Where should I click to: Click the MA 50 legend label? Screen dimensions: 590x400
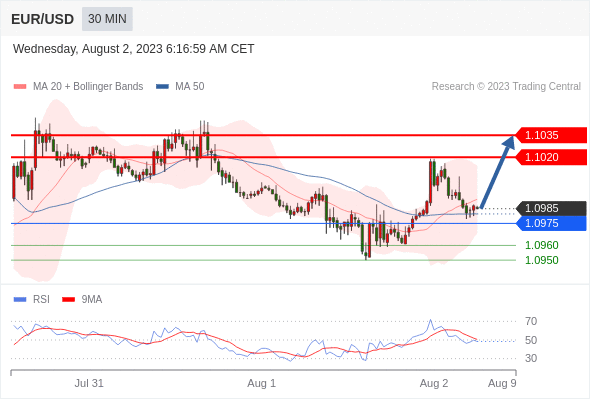pyautogui.click(x=190, y=87)
